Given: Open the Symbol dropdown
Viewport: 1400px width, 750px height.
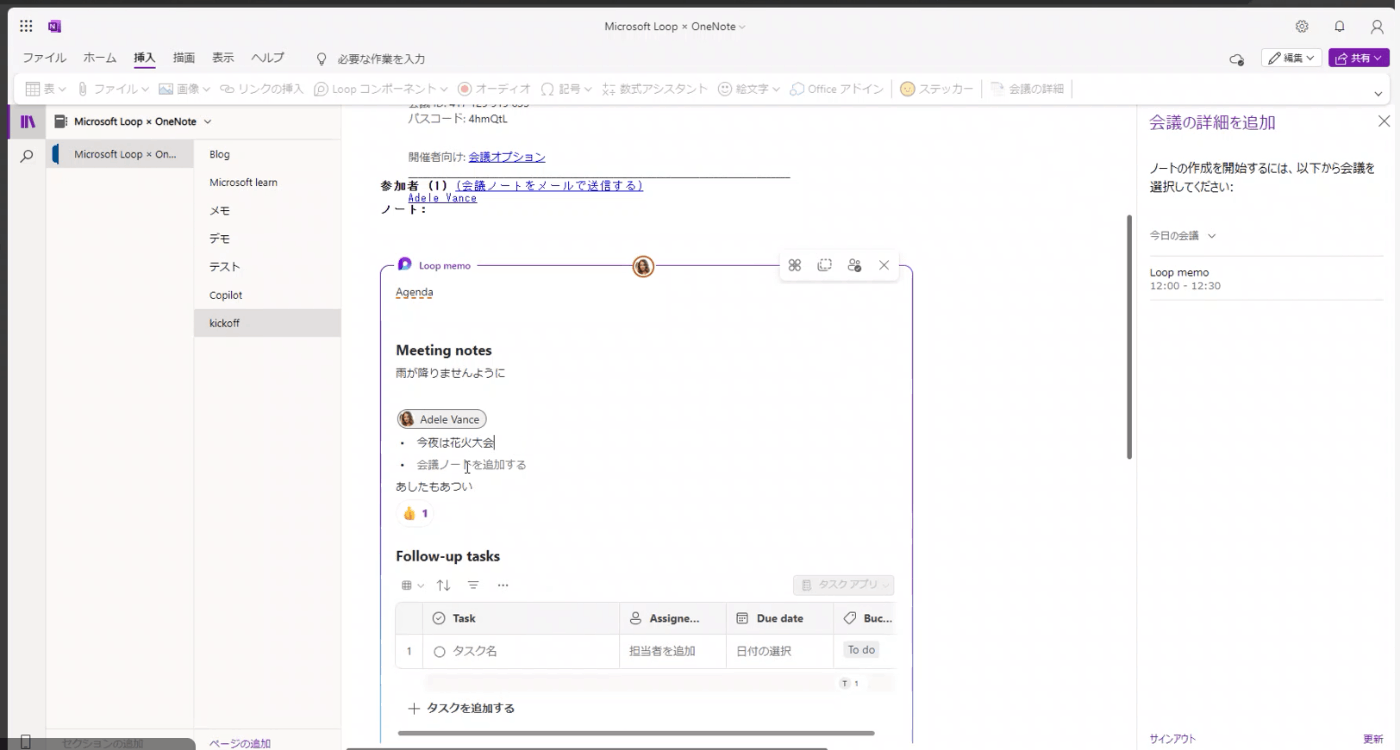Looking at the screenshot, I should coord(566,89).
